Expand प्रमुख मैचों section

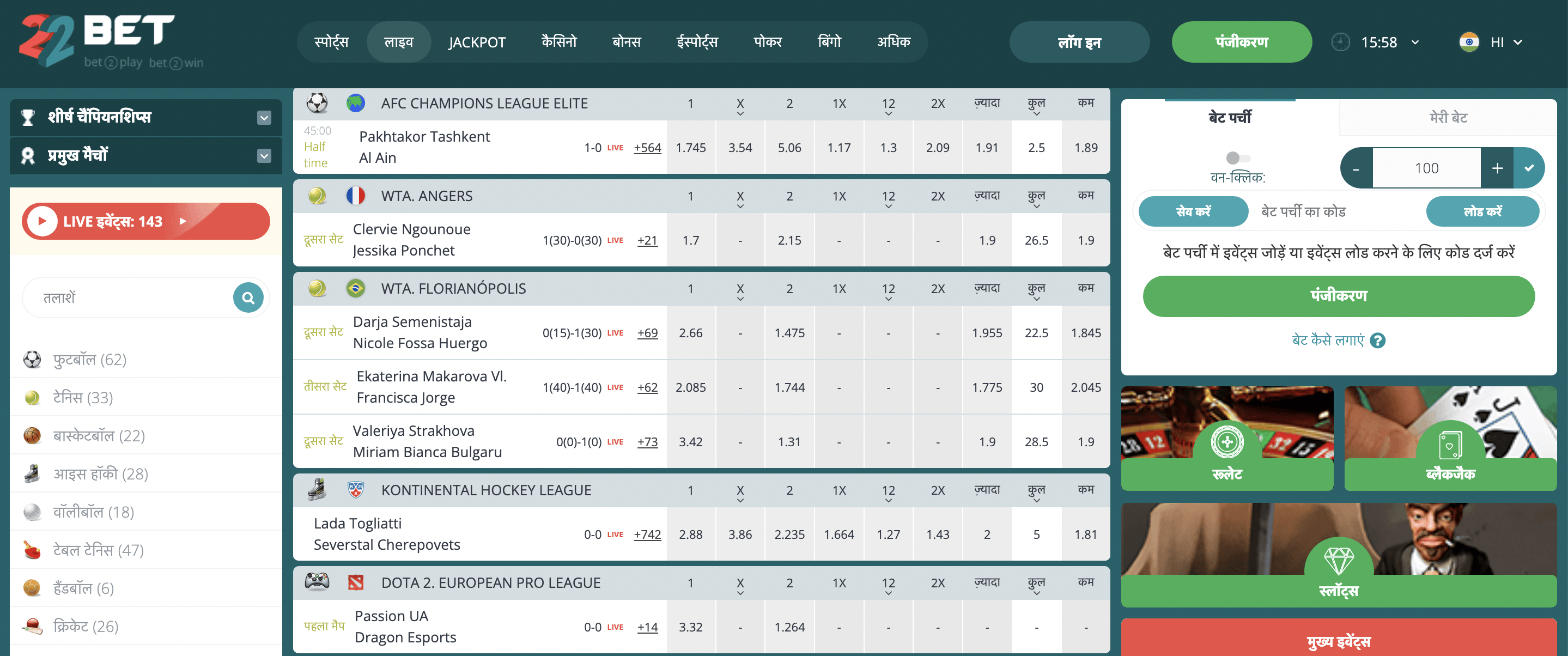264,156
